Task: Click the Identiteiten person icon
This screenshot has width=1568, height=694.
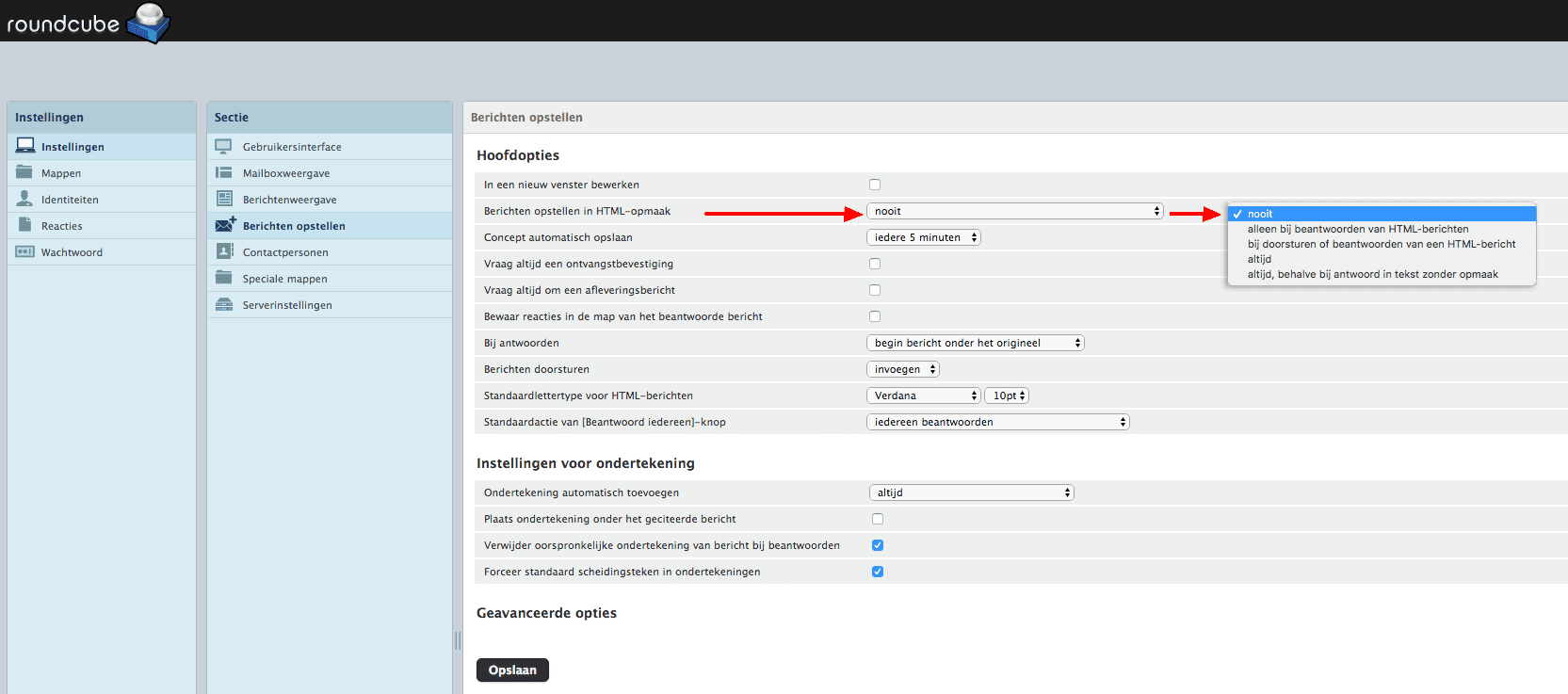Action: point(24,199)
